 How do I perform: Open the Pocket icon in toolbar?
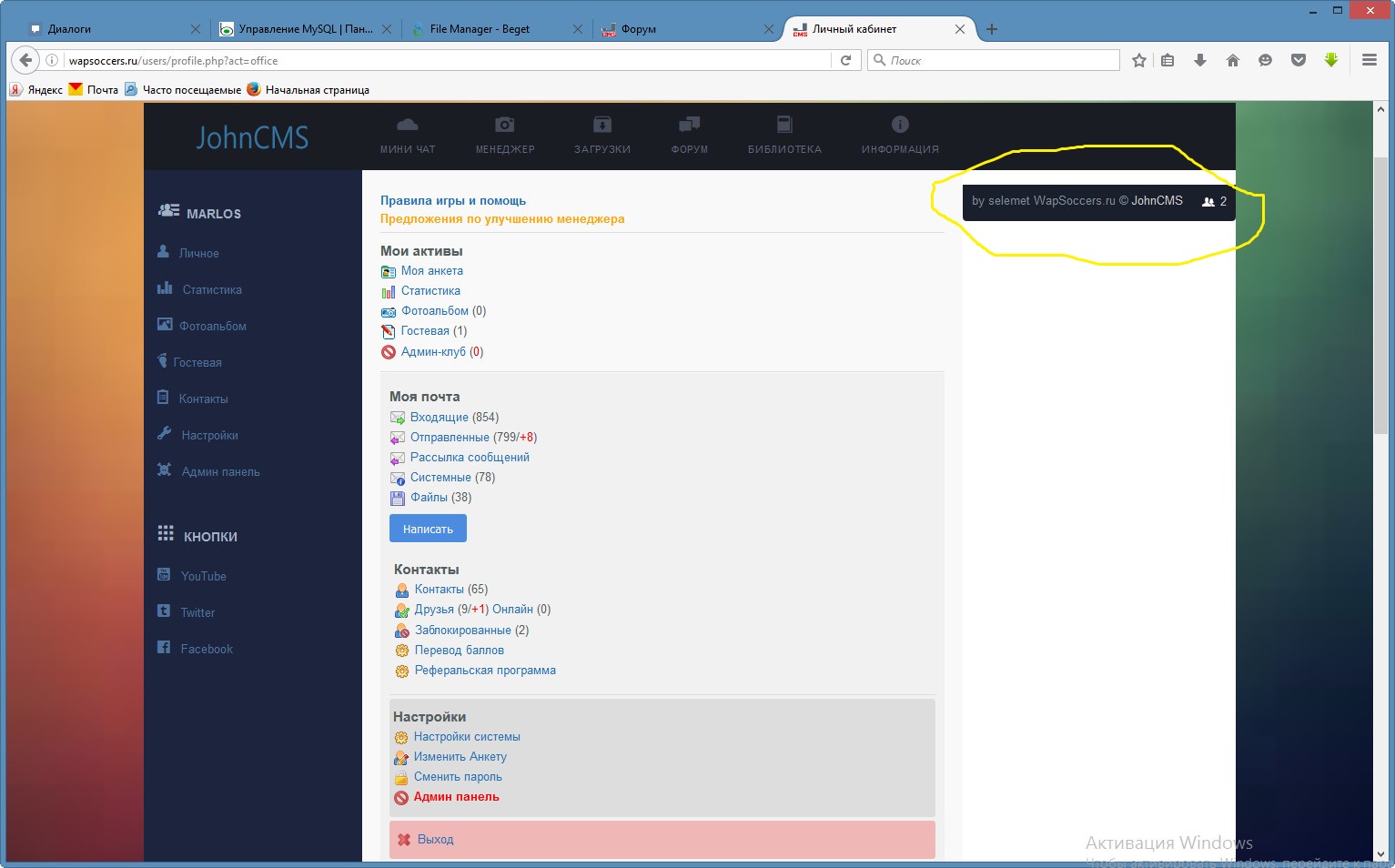[x=1299, y=60]
